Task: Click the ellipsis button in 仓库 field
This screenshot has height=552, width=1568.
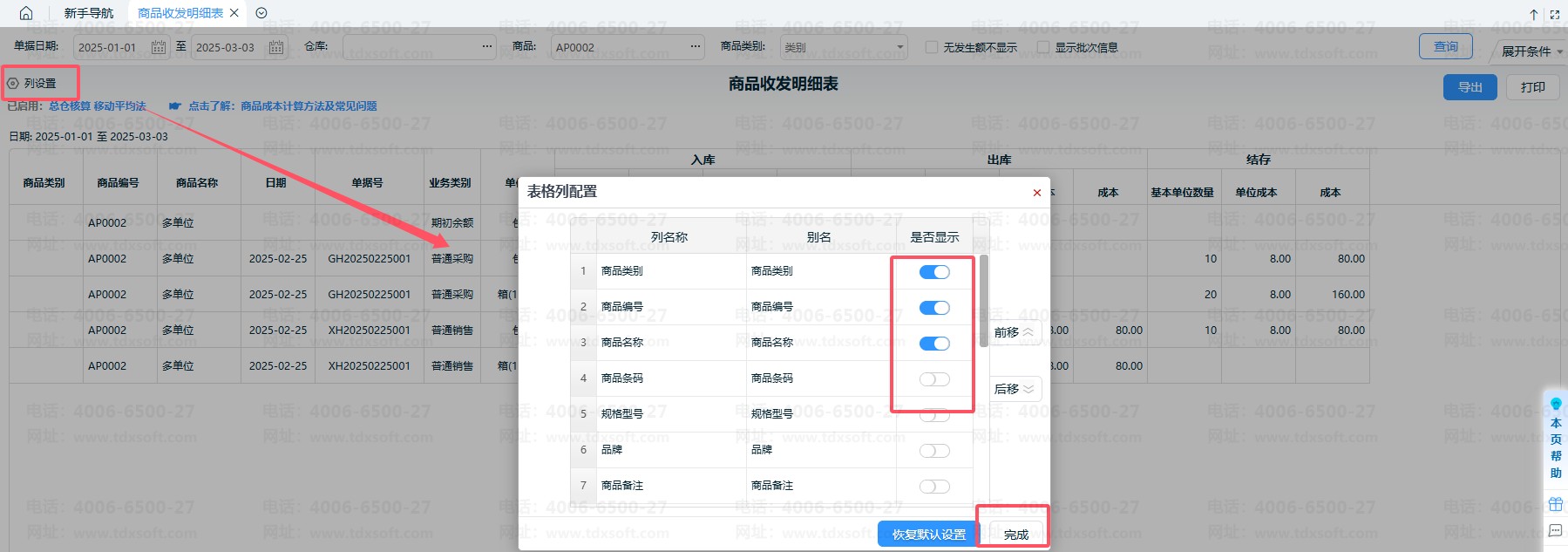Action: (486, 47)
